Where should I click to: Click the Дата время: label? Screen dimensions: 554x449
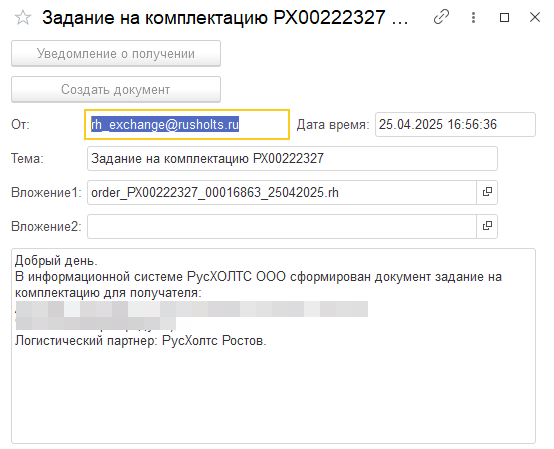click(x=333, y=125)
